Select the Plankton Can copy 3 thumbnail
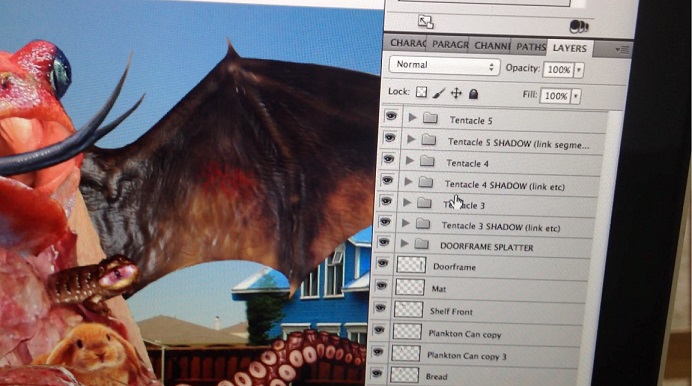 pos(406,353)
